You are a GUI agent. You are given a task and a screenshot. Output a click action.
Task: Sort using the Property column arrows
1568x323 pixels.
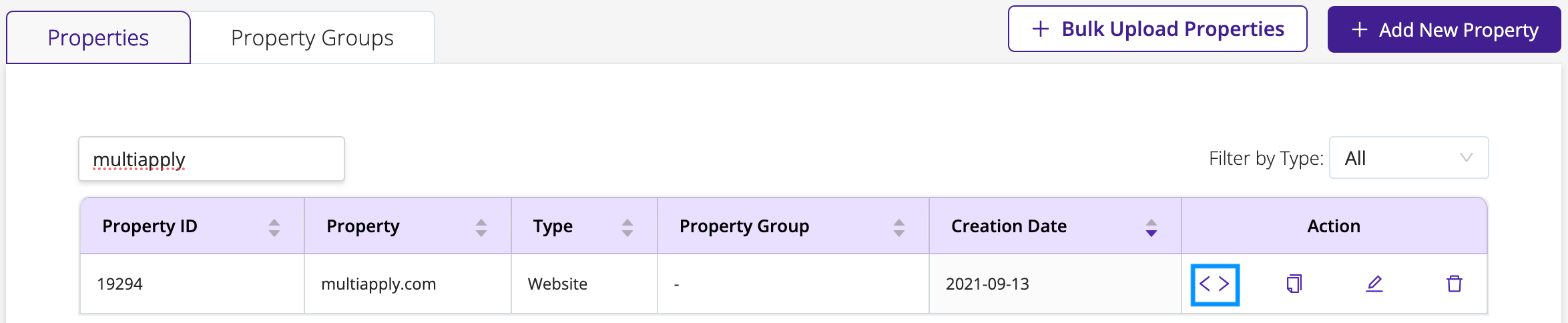click(x=481, y=228)
